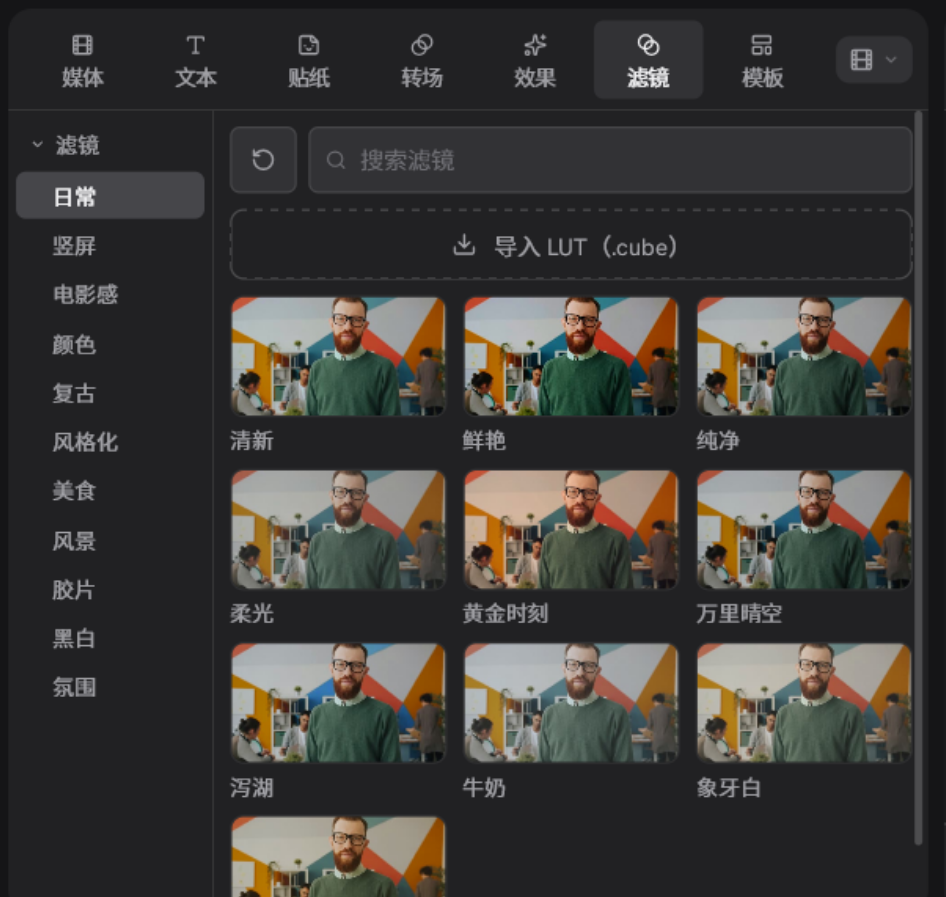Screen dimensions: 946x897
Task: Click the 清新 filter name label
Action: pos(252,440)
